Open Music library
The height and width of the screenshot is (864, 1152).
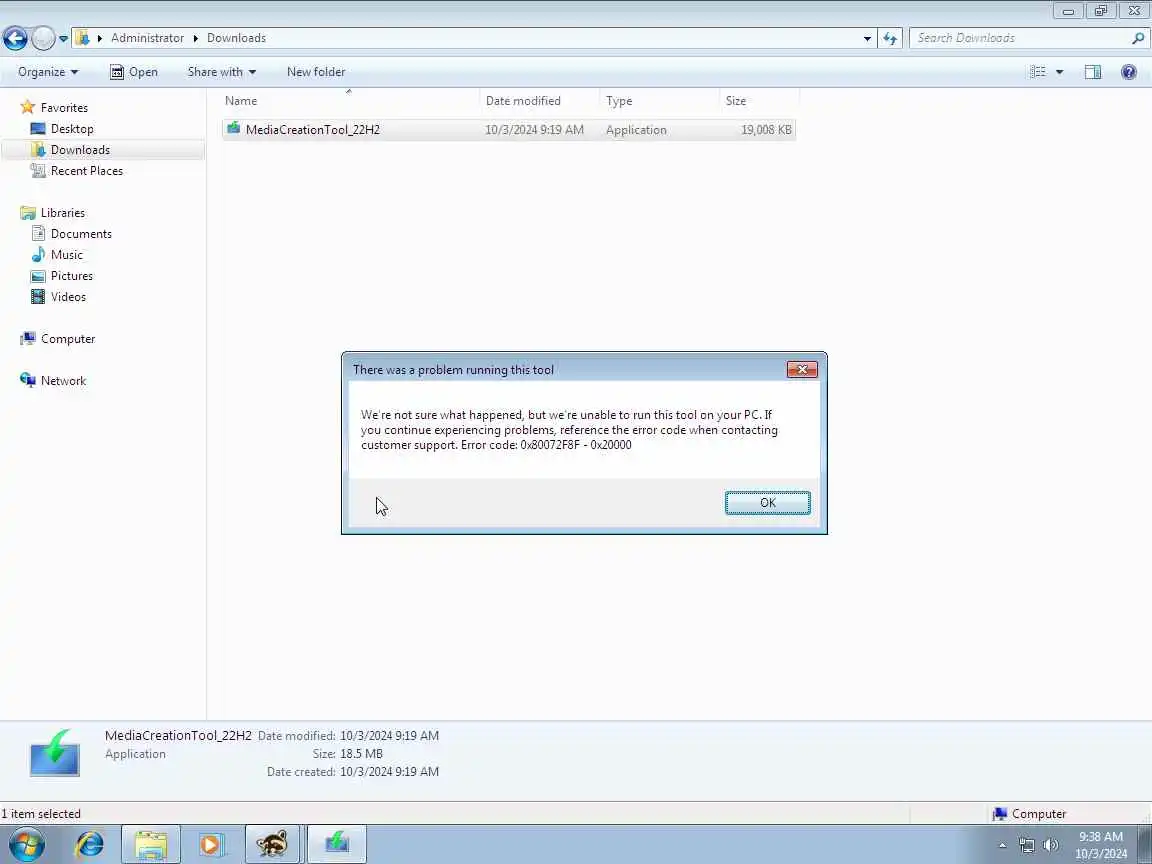tap(67, 255)
